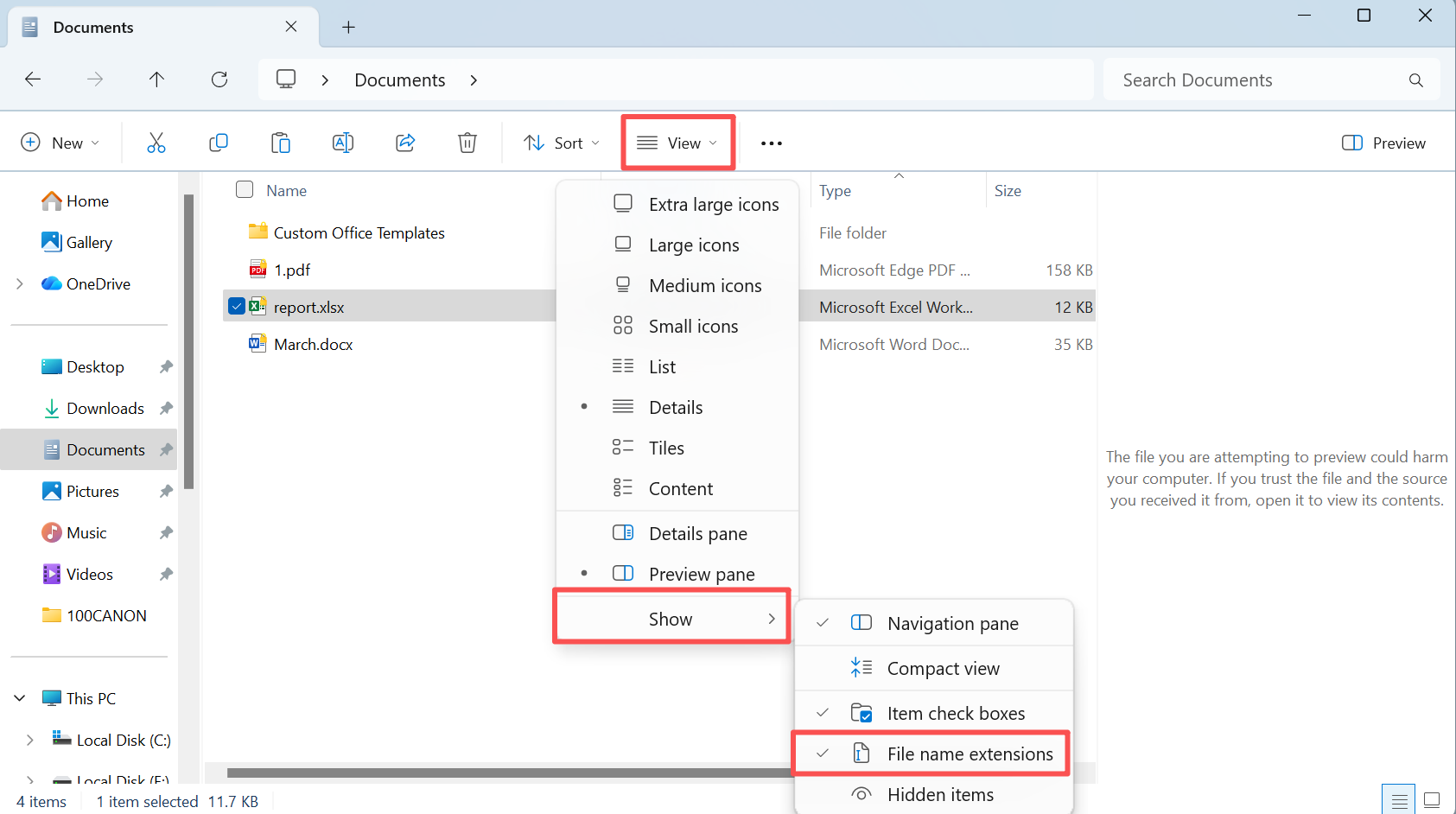Click chevron before Documents in address bar

(x=325, y=80)
